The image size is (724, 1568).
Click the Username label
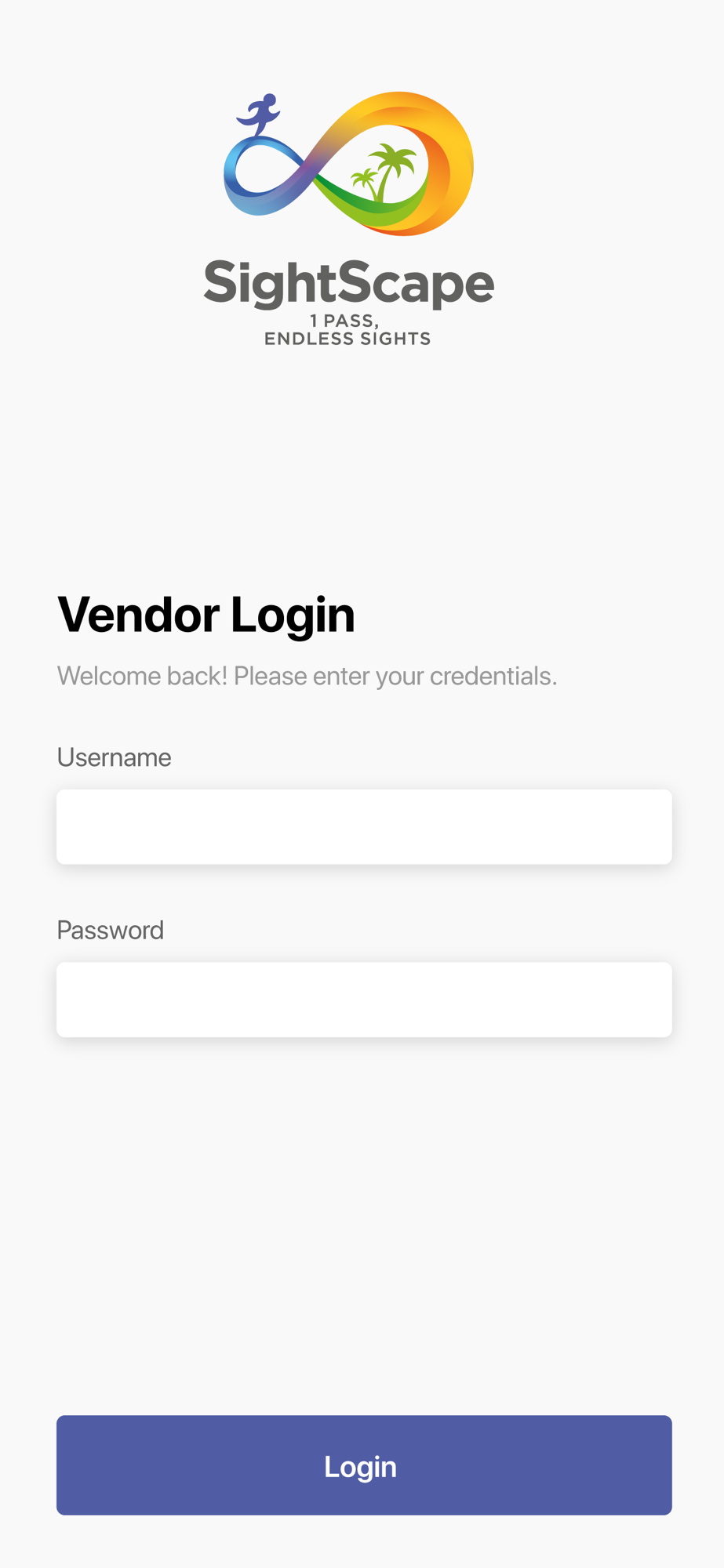pyautogui.click(x=115, y=757)
